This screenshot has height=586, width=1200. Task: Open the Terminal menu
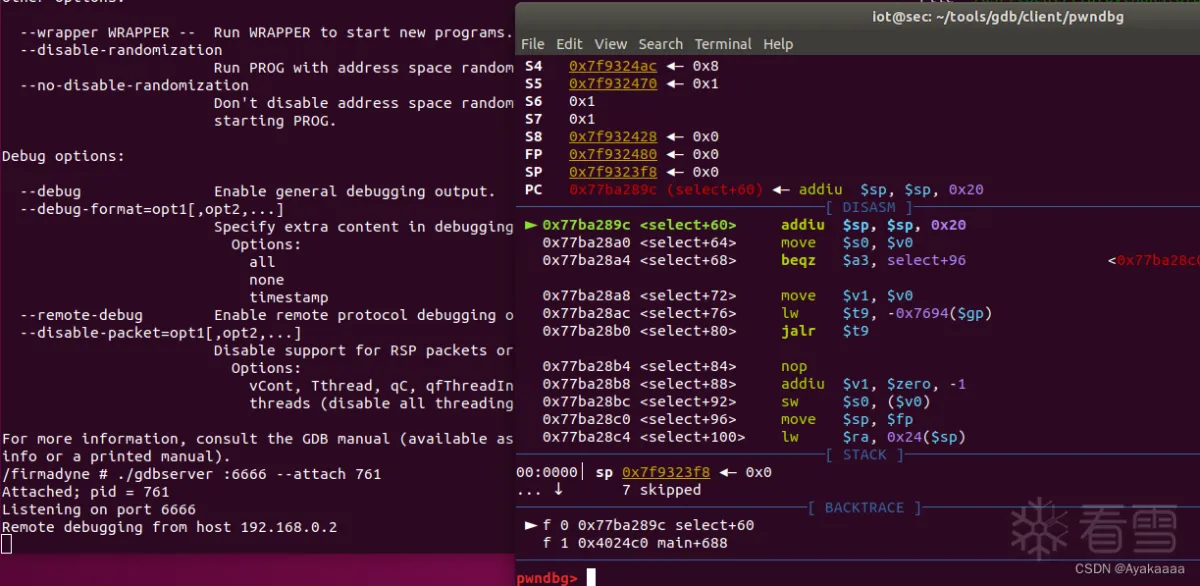(x=723, y=44)
